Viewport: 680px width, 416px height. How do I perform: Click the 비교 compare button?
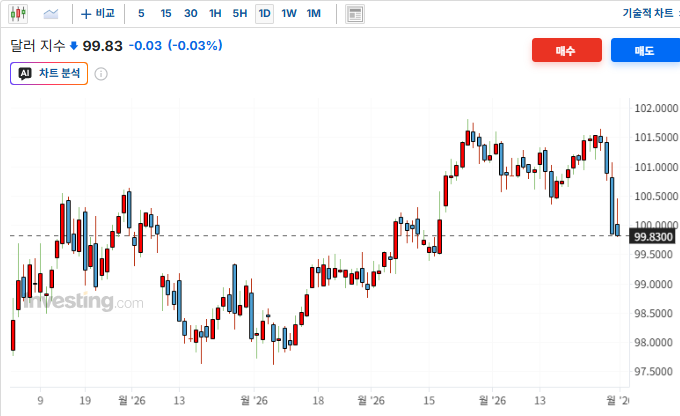pyautogui.click(x=98, y=14)
